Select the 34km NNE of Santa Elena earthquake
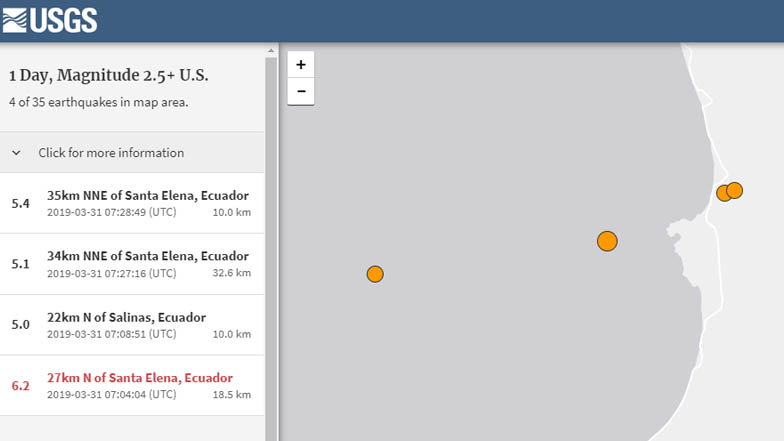This screenshot has height=441, width=784. [147, 256]
